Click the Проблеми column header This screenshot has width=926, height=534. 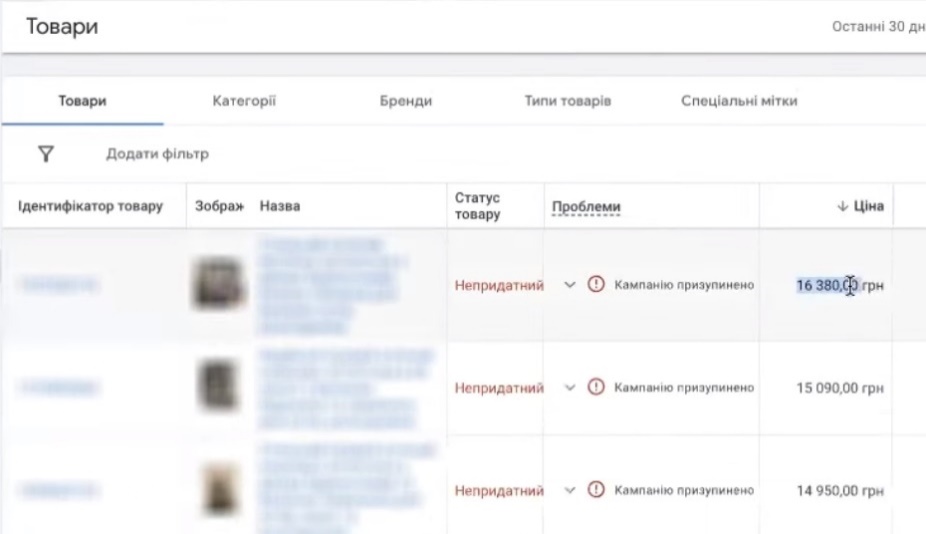tap(586, 207)
